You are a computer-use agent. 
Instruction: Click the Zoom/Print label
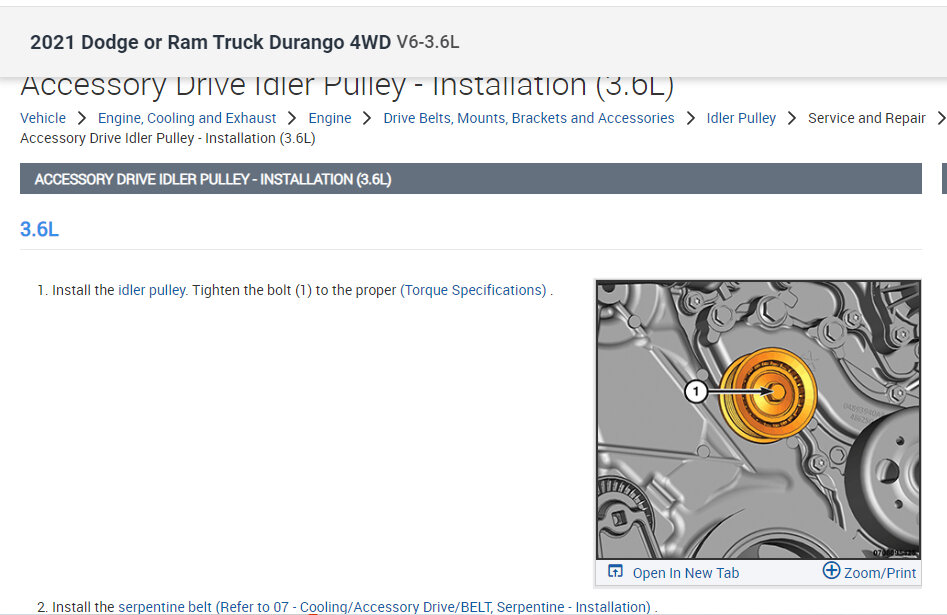pyautogui.click(x=880, y=573)
